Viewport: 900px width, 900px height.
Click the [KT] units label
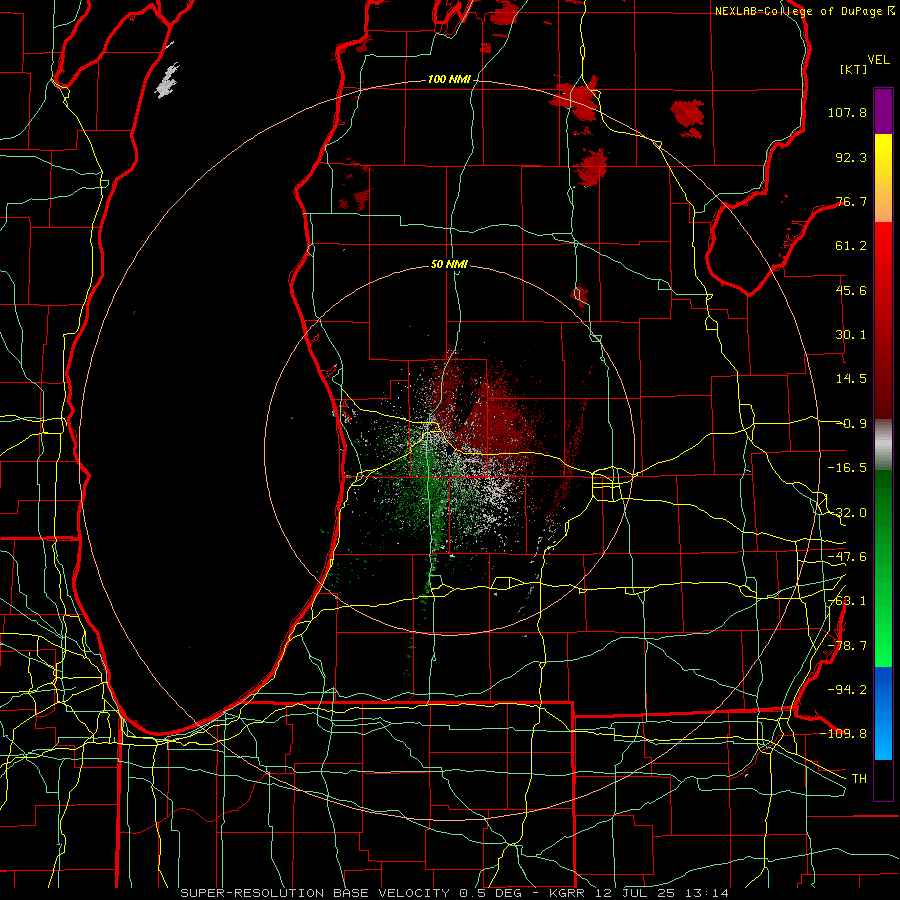(854, 69)
